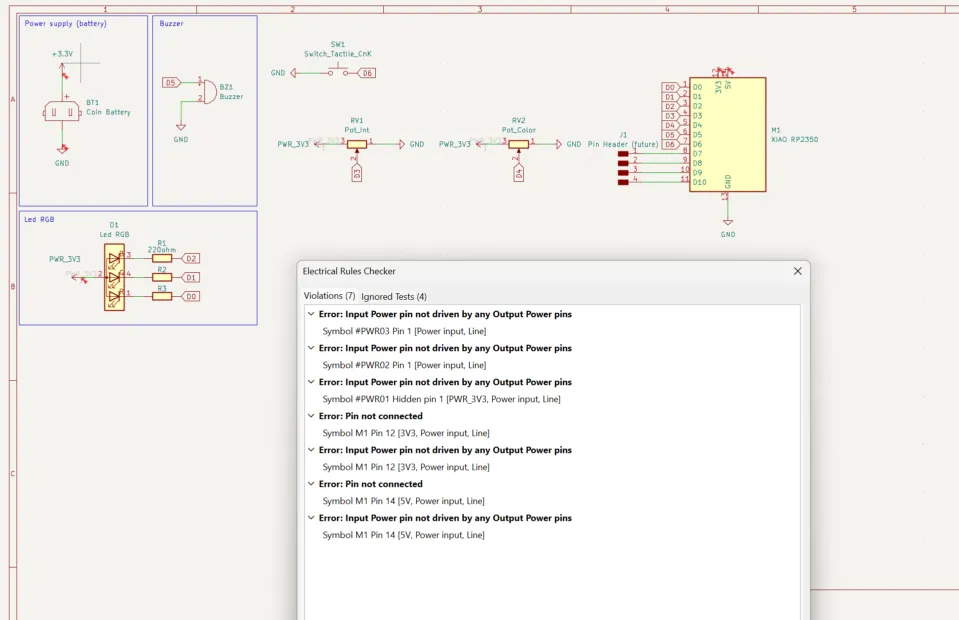Click the M1 XIAO RP2350 module body

[x=727, y=135]
